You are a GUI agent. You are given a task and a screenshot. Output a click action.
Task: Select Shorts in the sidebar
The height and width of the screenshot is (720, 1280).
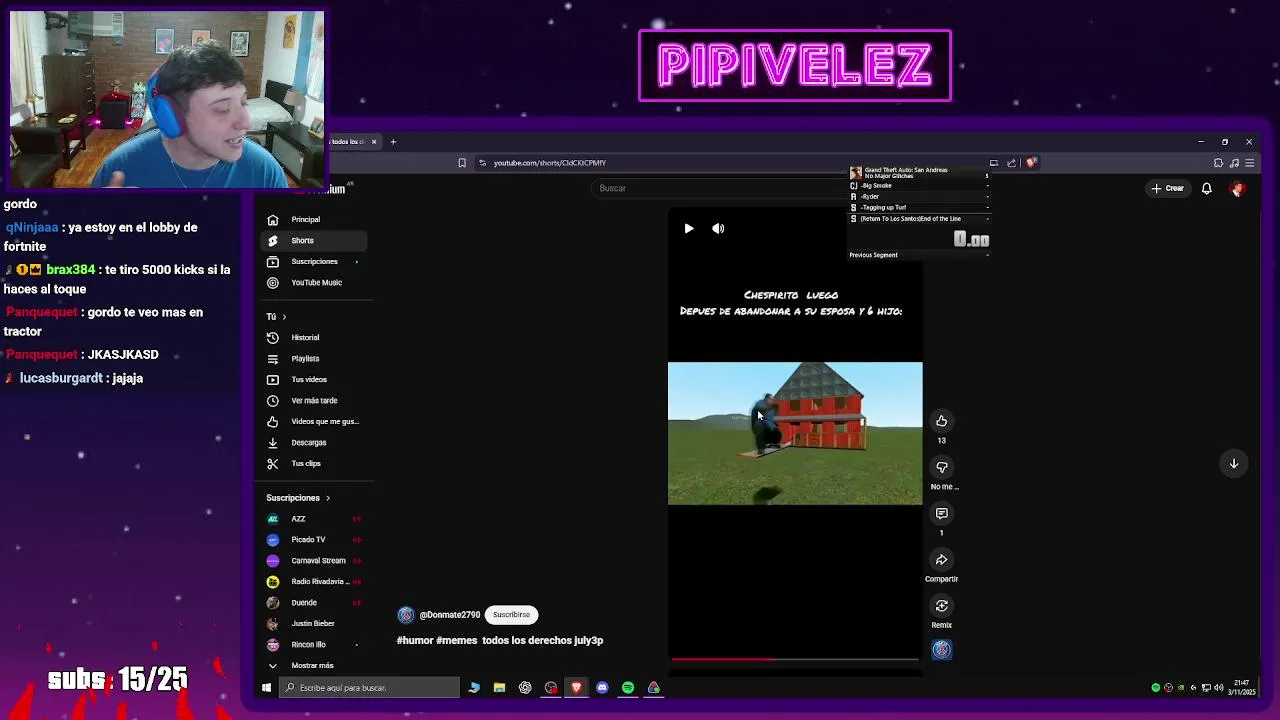(314, 241)
